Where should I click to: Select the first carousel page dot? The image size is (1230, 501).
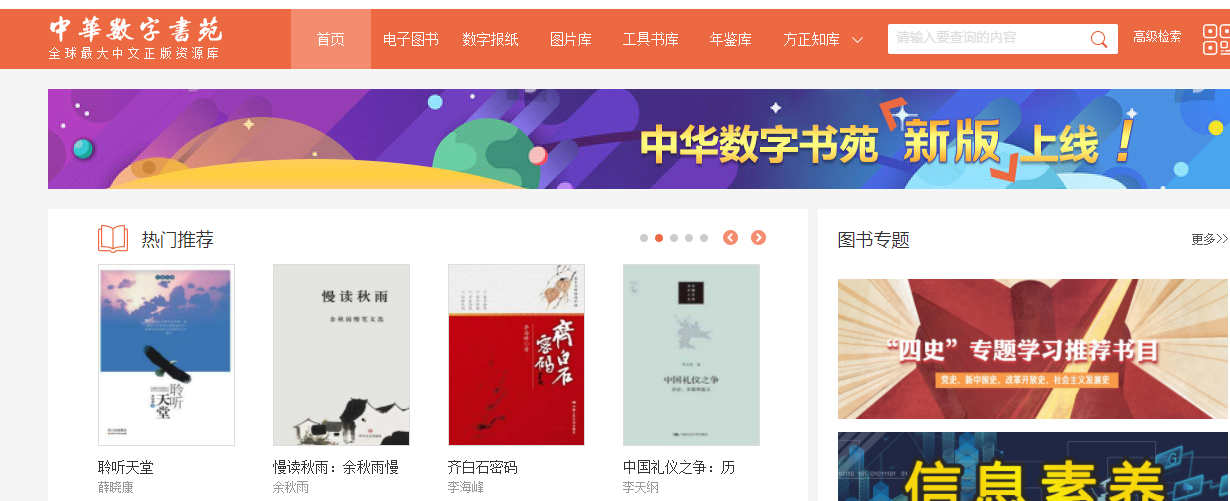point(644,238)
